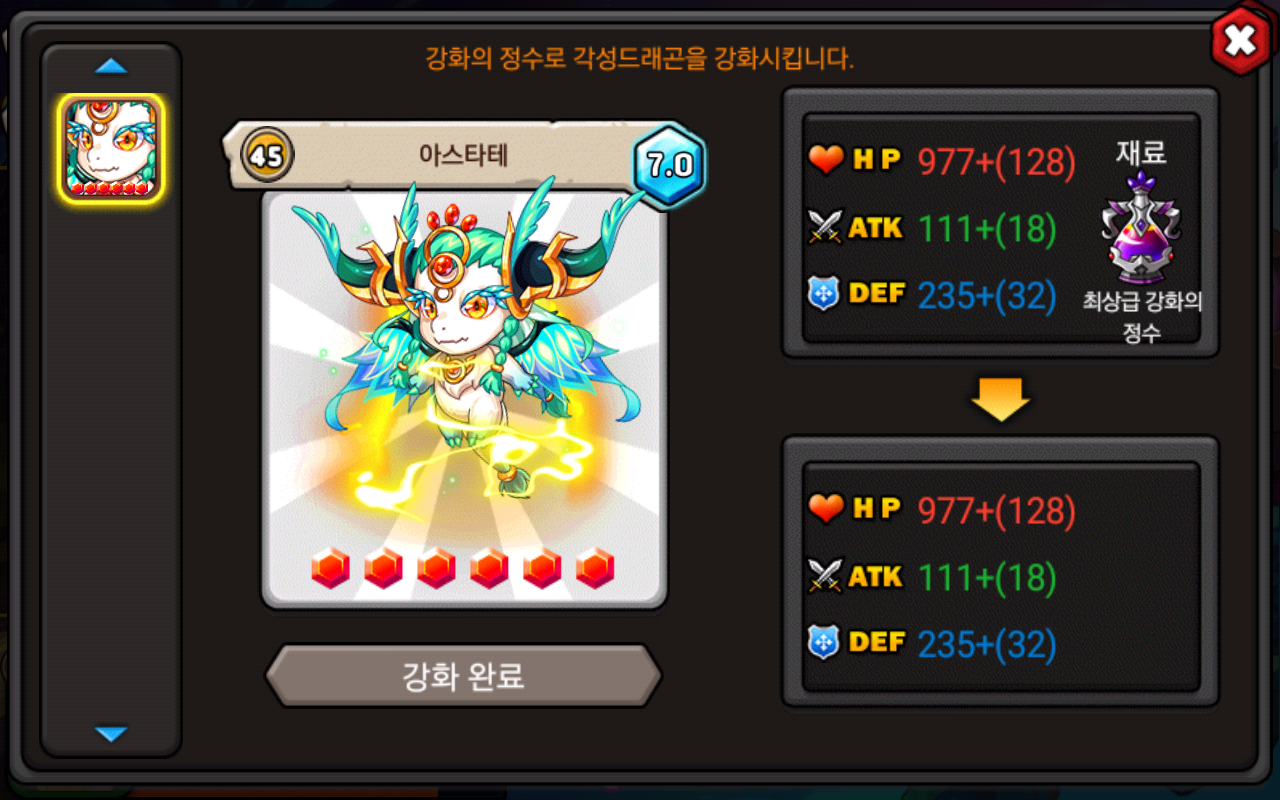1280x800 pixels.
Task: Click the blue 7.0 hexagon grade badge
Action: click(669, 165)
